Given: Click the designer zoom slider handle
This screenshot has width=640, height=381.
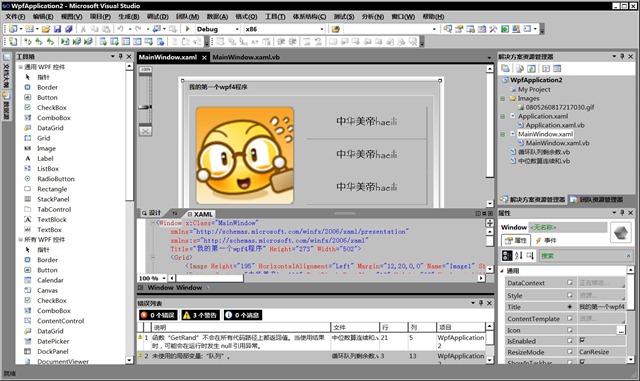Looking at the screenshot, I should 145,107.
